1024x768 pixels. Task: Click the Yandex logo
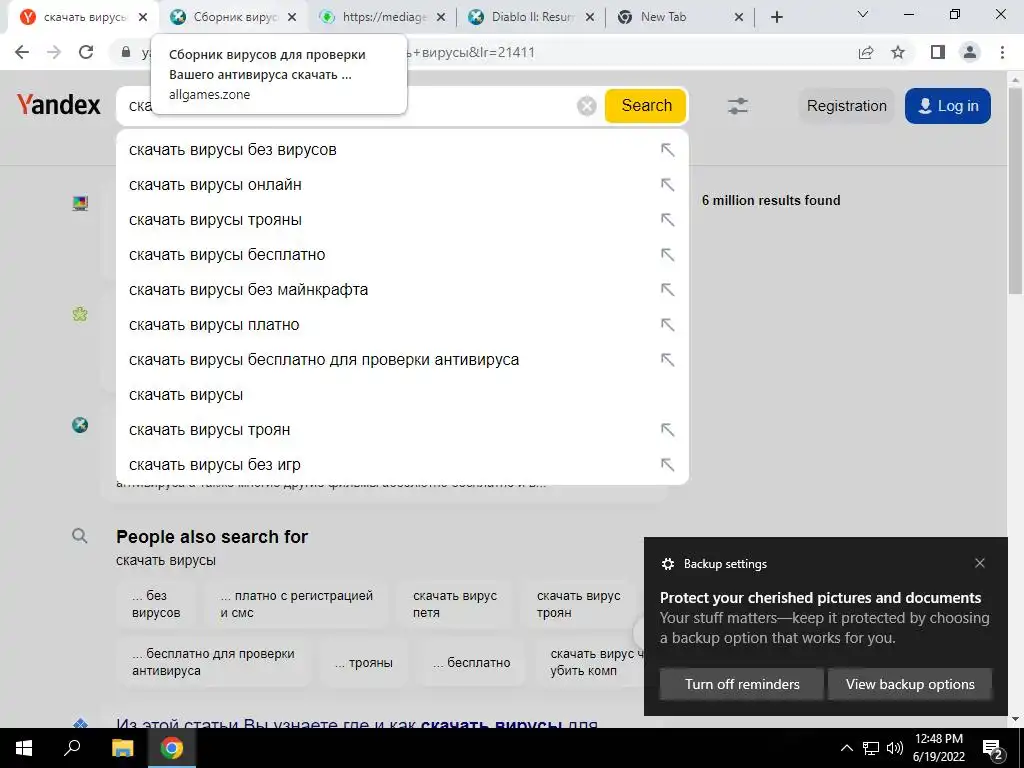tap(59, 104)
